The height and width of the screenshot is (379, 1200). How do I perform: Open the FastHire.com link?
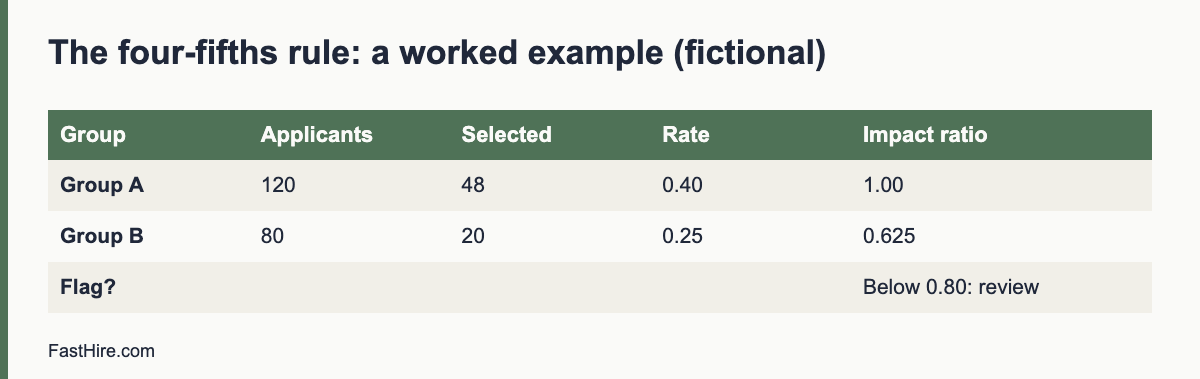(x=101, y=351)
